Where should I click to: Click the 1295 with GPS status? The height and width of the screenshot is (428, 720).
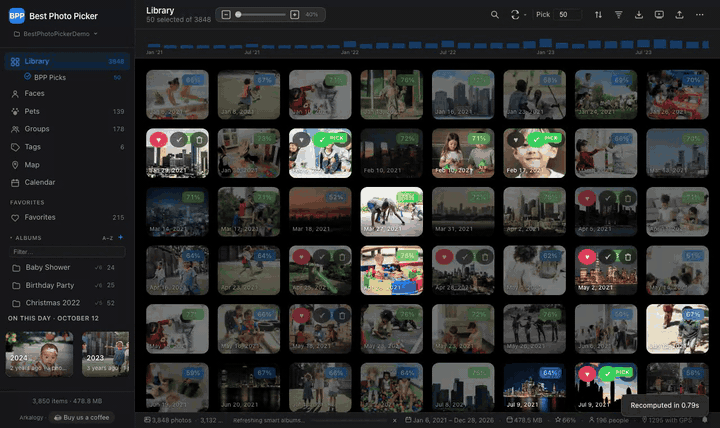[667, 420]
